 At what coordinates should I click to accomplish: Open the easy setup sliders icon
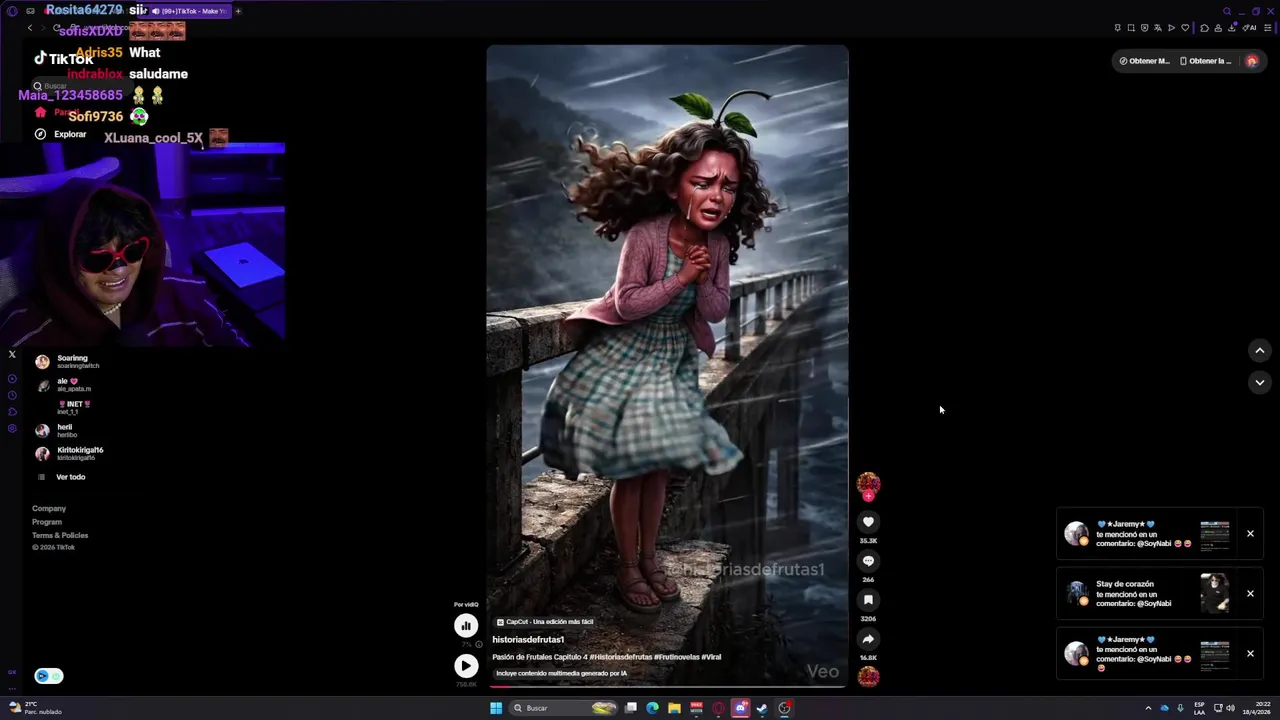pyautogui.click(x=1267, y=28)
